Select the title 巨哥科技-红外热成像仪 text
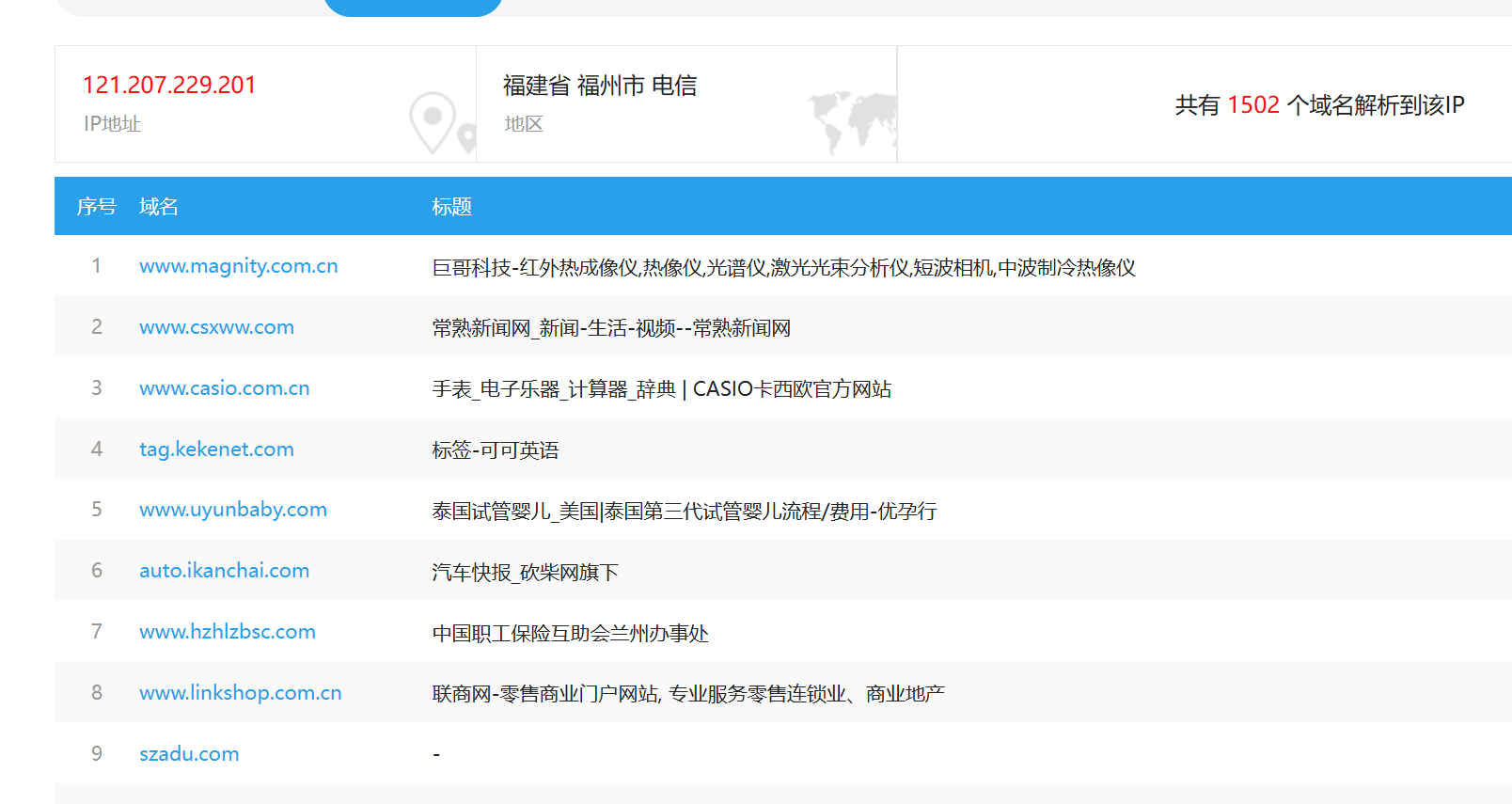 tap(783, 268)
